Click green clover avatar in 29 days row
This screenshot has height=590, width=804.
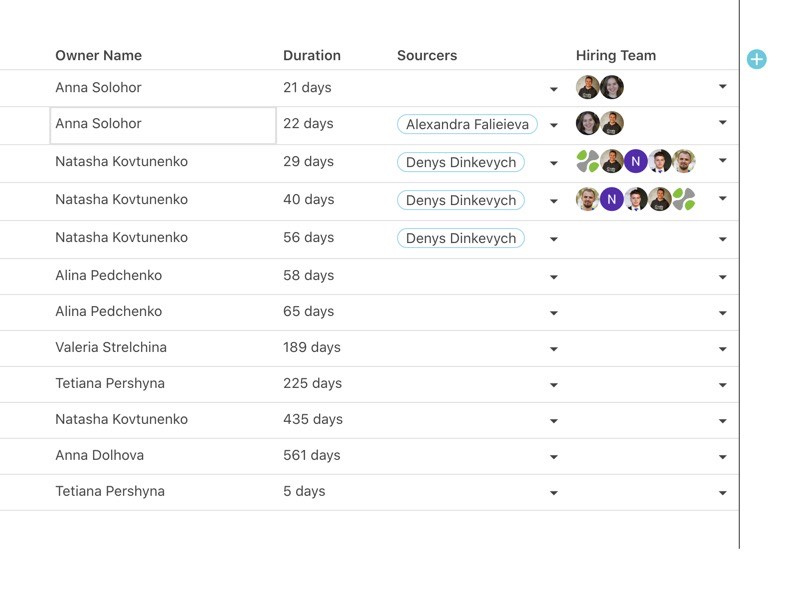coord(588,161)
